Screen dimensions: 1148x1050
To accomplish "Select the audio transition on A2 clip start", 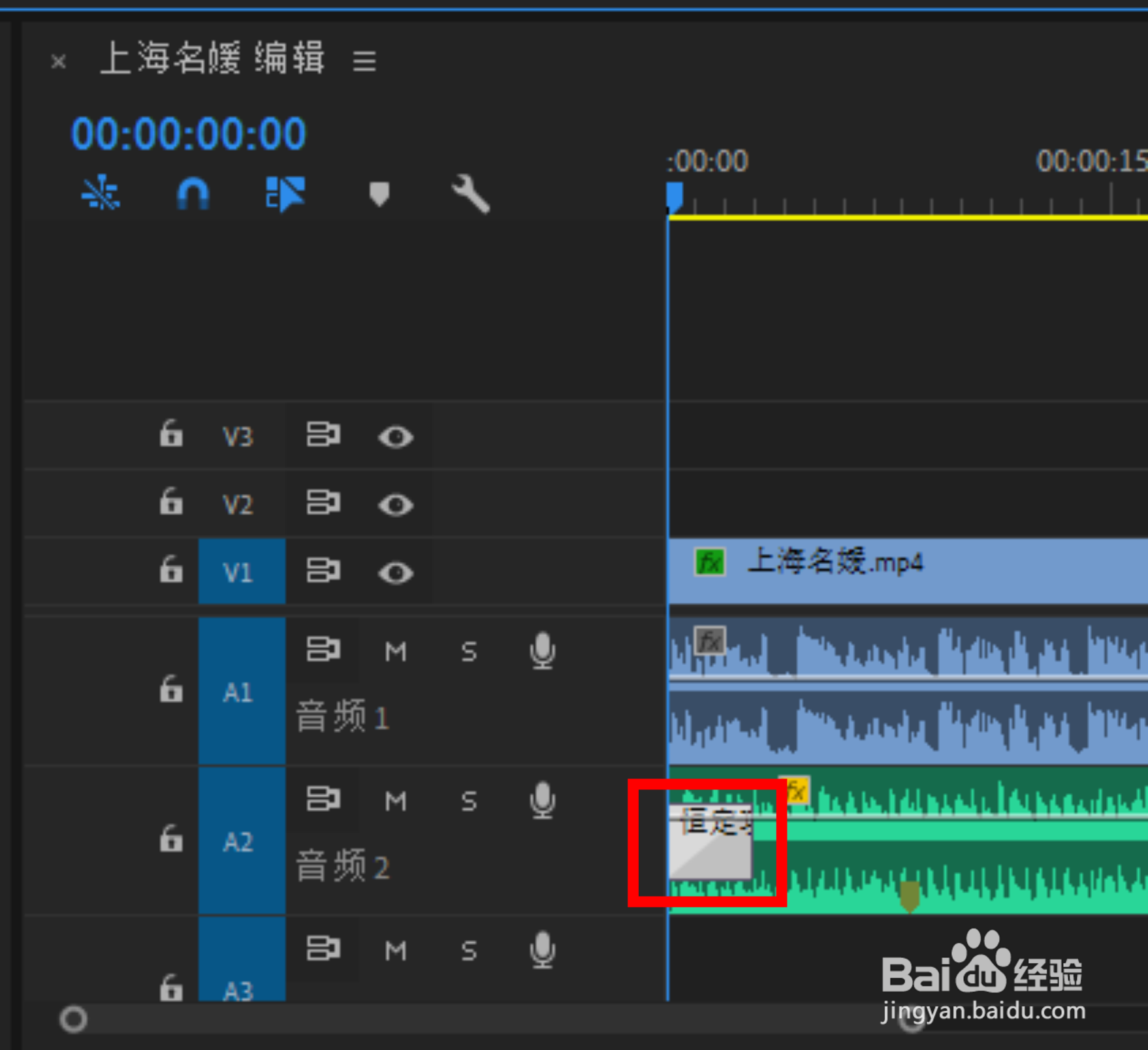I will tap(710, 842).
